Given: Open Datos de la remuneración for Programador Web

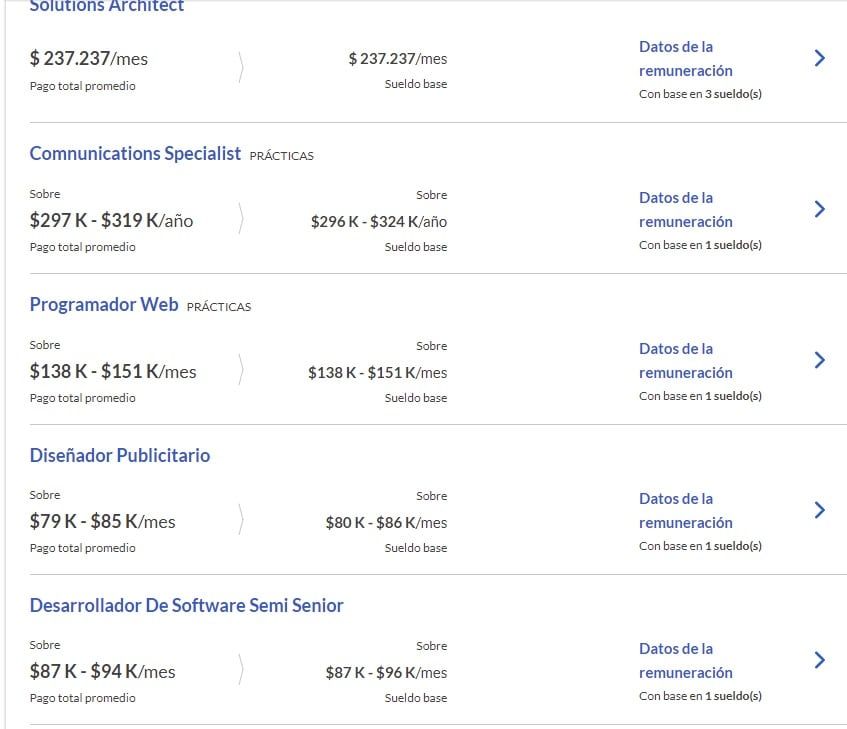Looking at the screenshot, I should [x=686, y=360].
